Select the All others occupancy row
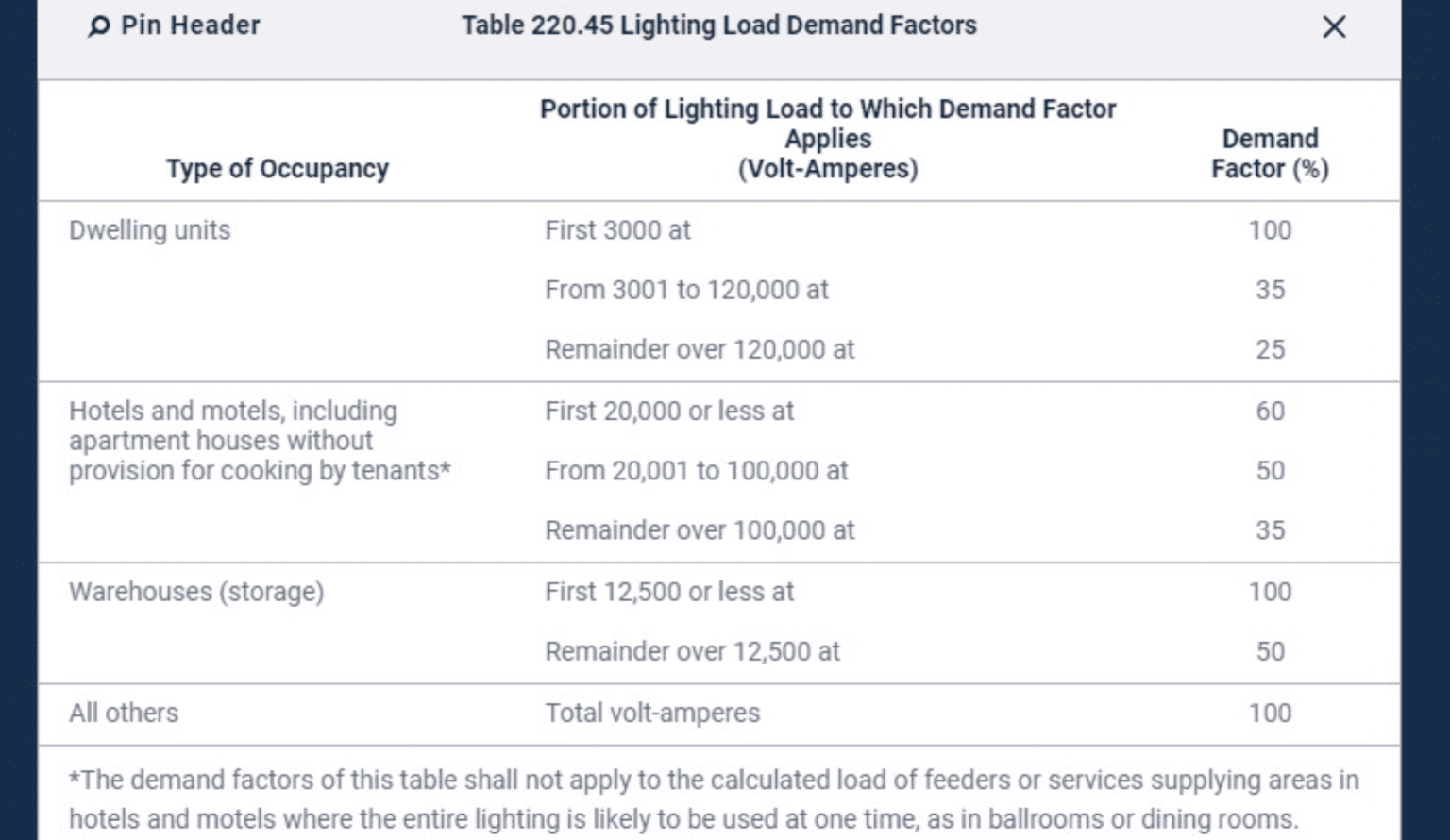The image size is (1450, 840). point(123,713)
